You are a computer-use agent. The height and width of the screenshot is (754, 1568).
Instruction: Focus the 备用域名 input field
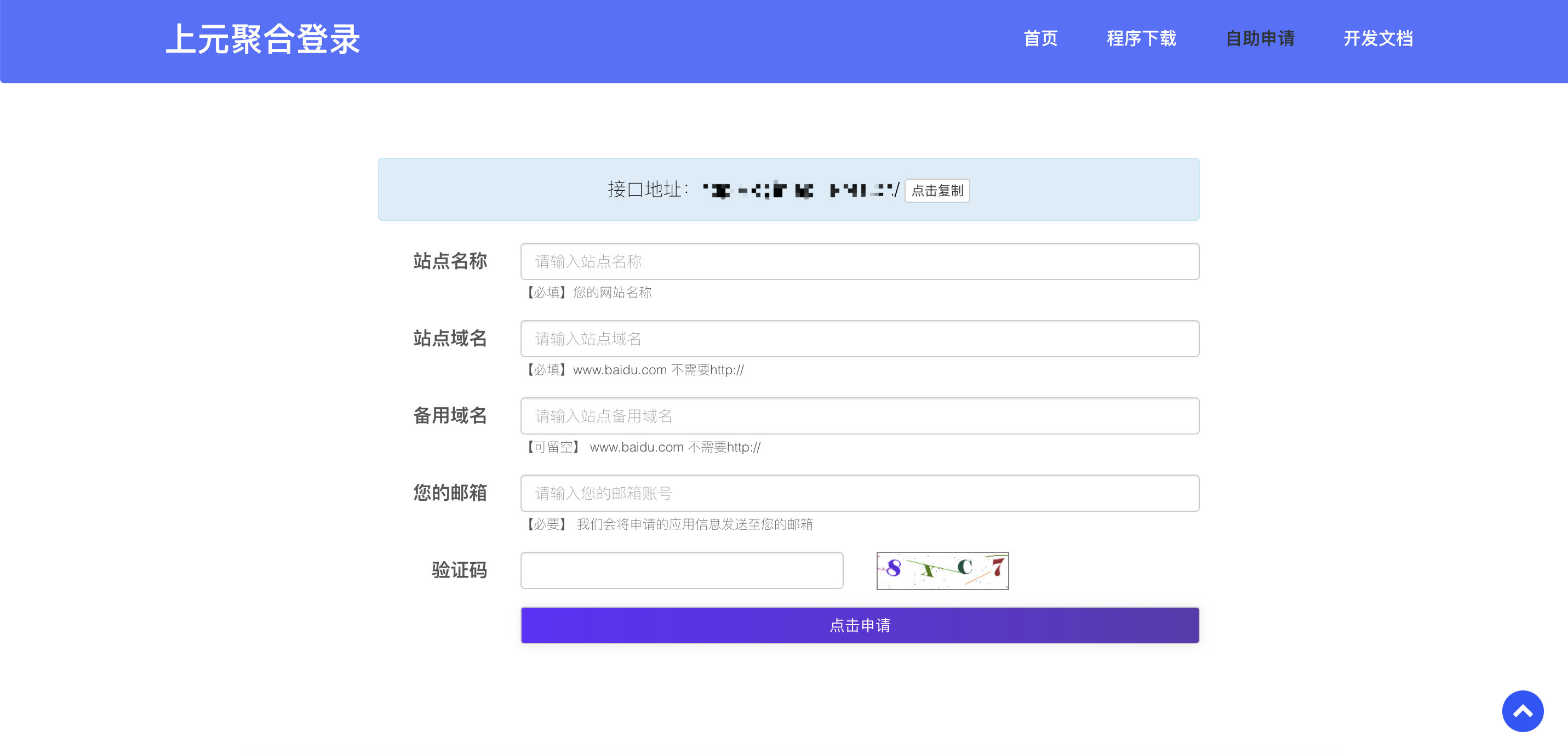click(860, 416)
